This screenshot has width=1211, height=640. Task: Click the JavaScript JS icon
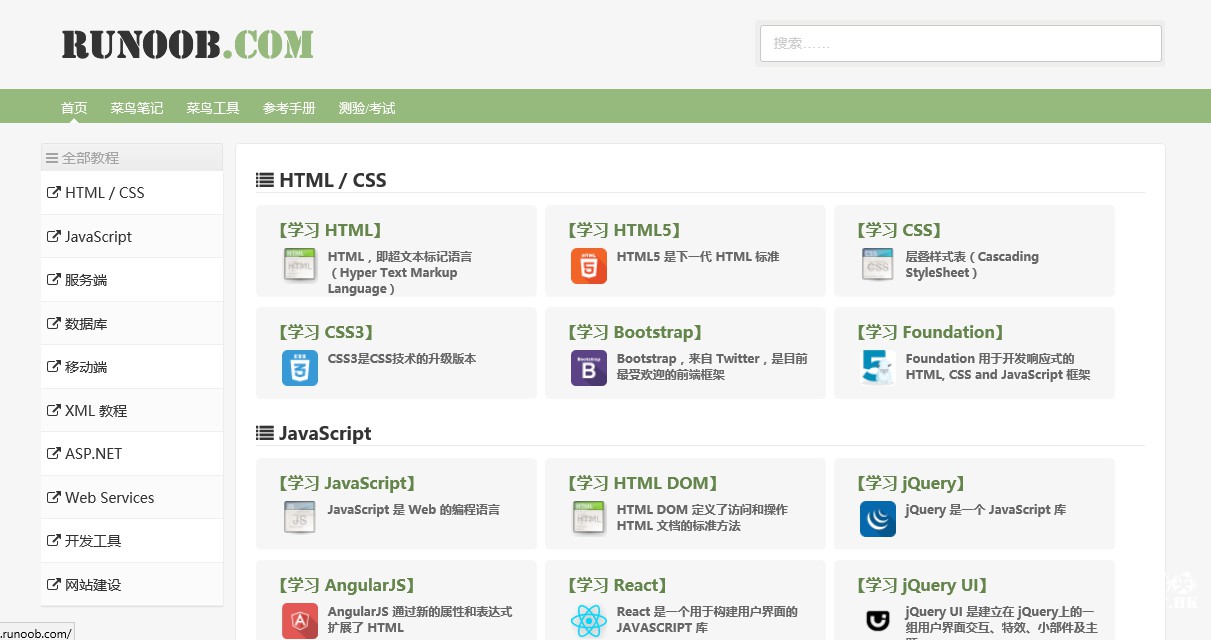tap(300, 518)
